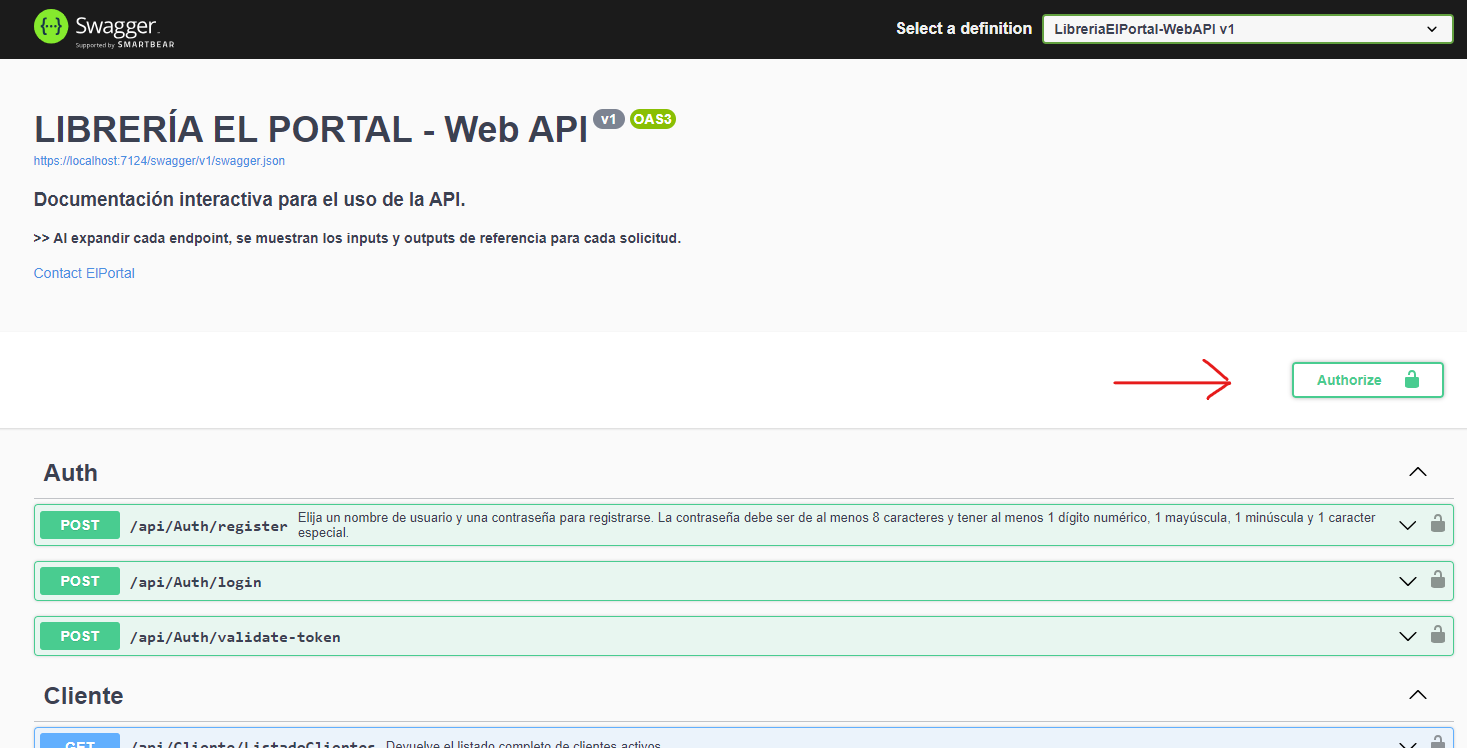The height and width of the screenshot is (748, 1467).
Task: Open the Select a definition dropdown
Action: [1246, 29]
